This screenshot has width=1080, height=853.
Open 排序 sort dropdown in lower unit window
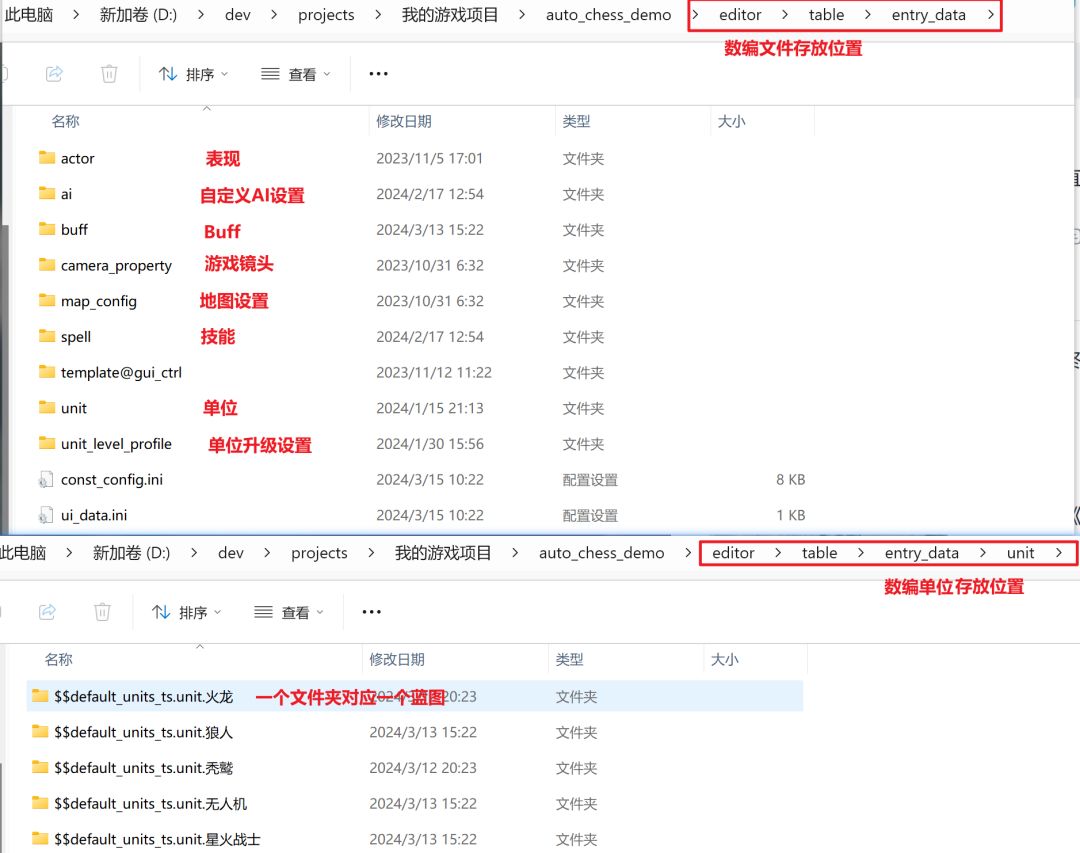[187, 612]
